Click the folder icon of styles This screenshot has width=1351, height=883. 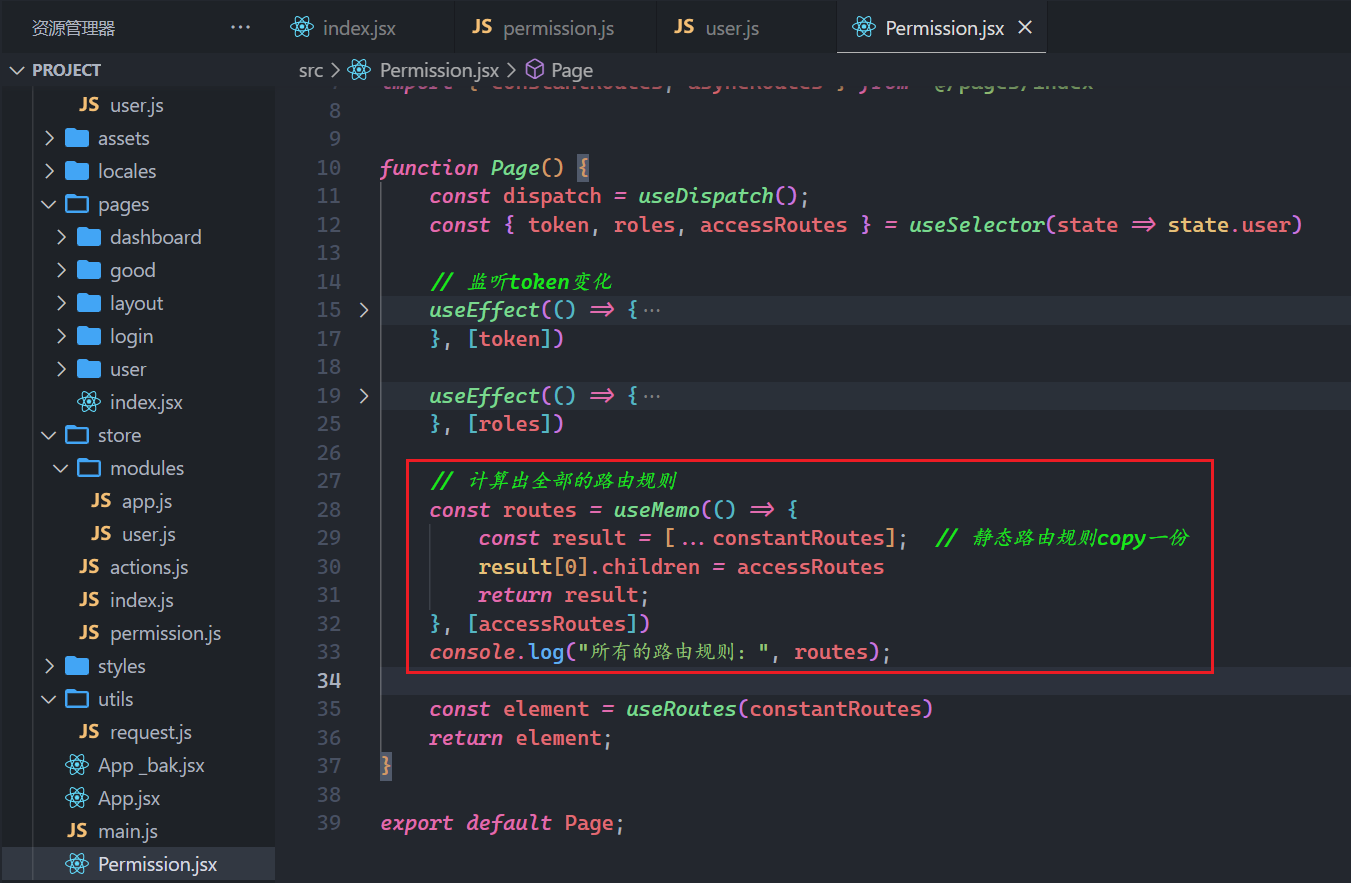pos(77,666)
